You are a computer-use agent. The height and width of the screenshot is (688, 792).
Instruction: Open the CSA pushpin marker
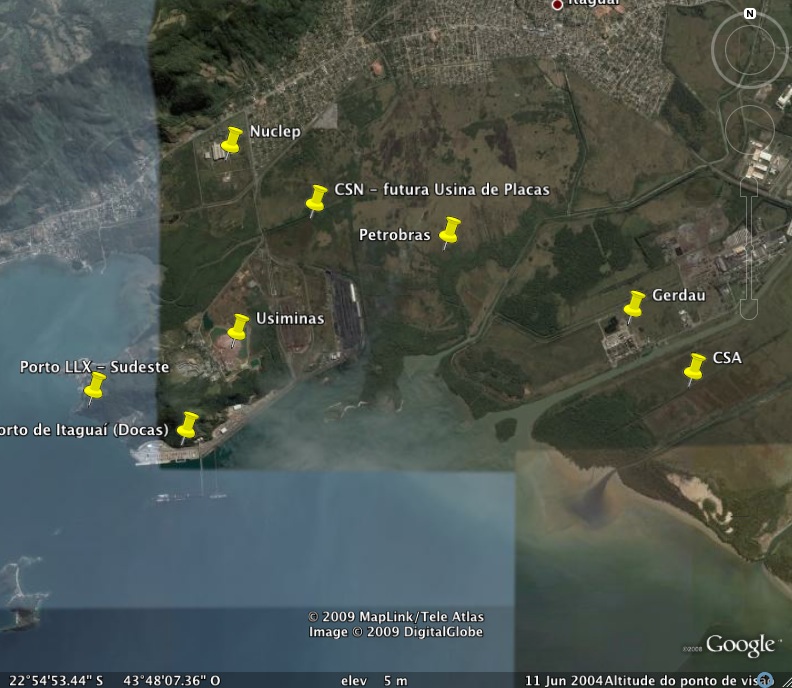coord(695,366)
